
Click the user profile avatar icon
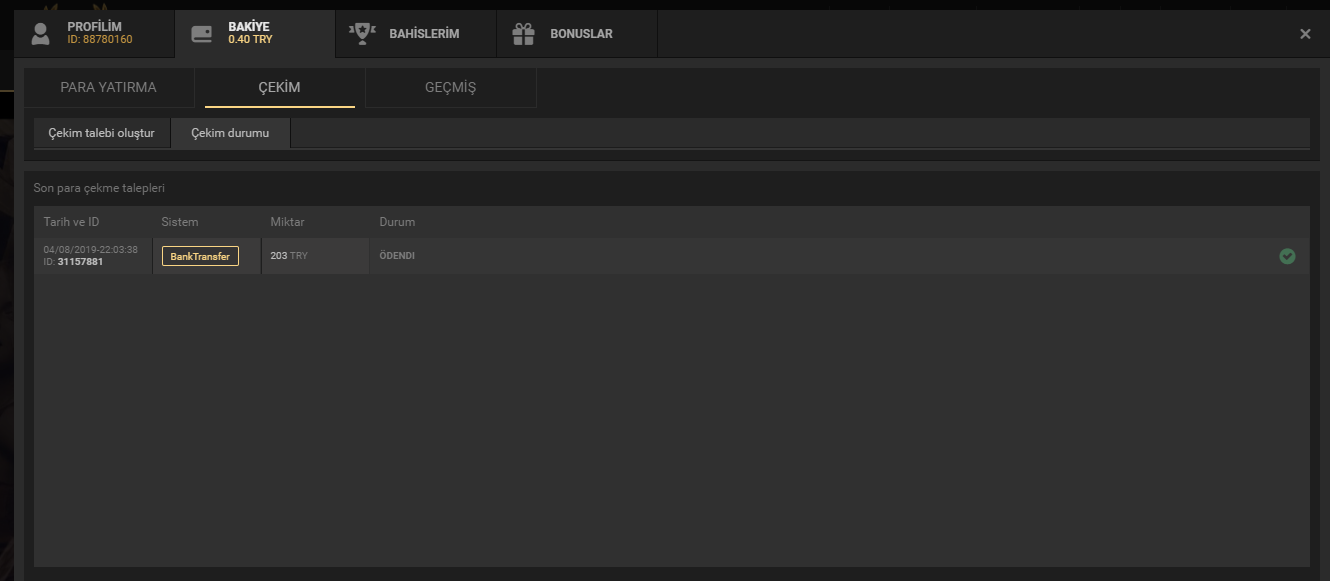[x=40, y=34]
